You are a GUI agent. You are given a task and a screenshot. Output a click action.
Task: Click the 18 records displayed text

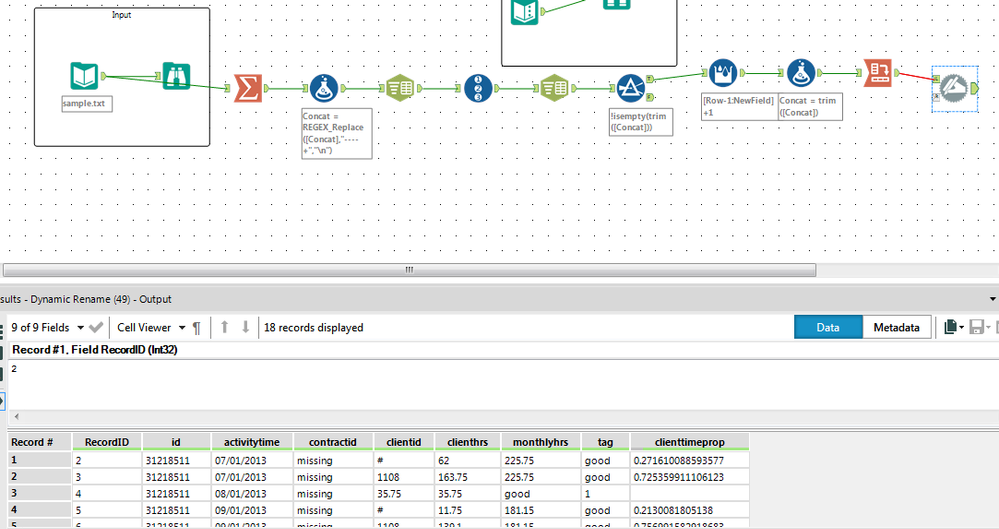coord(313,328)
